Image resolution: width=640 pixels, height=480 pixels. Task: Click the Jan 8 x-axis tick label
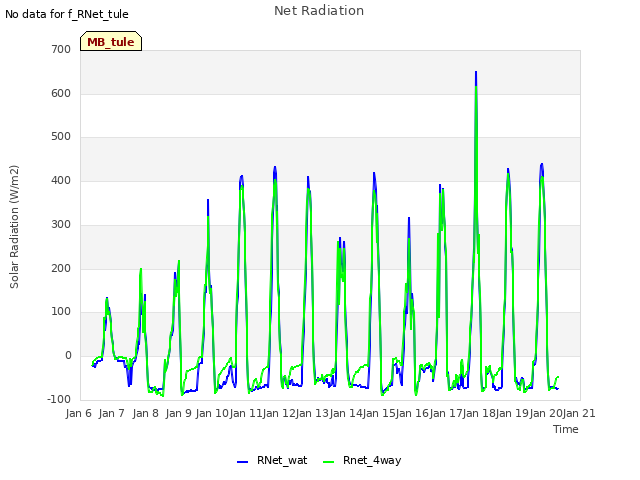click(x=145, y=413)
